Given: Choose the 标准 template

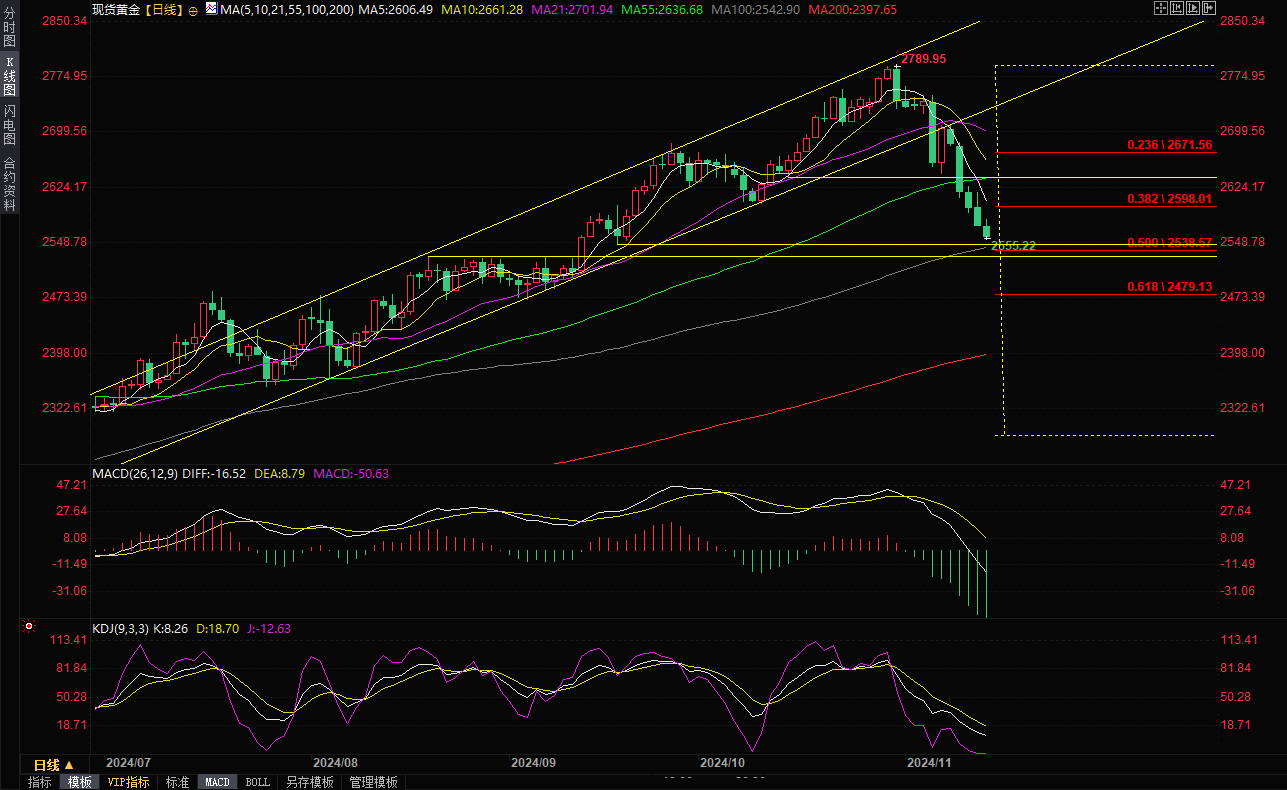Looking at the screenshot, I should tap(177, 782).
